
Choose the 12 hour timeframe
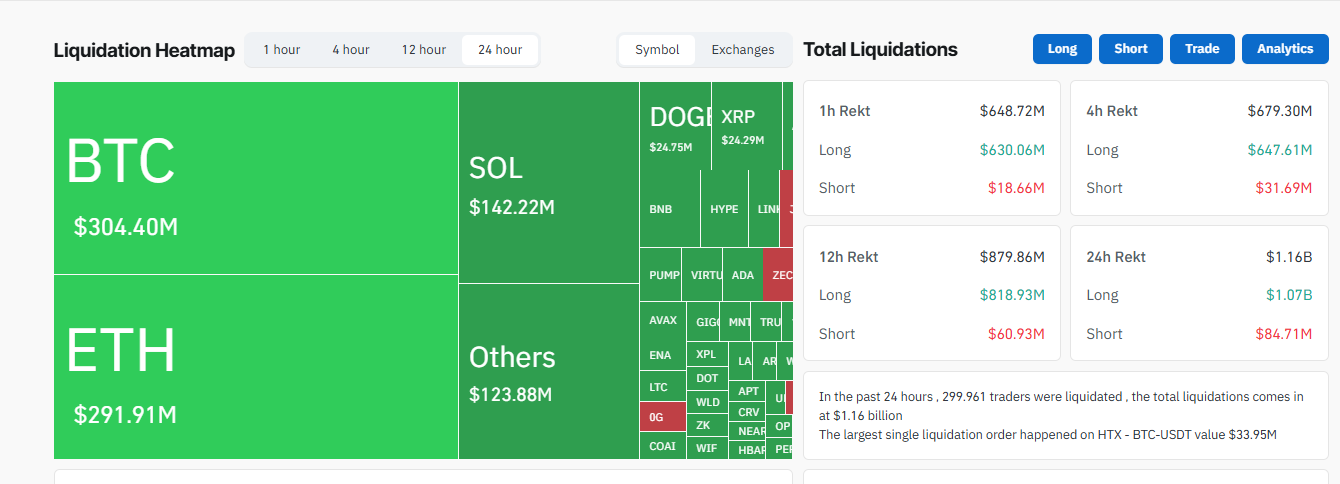pos(424,50)
